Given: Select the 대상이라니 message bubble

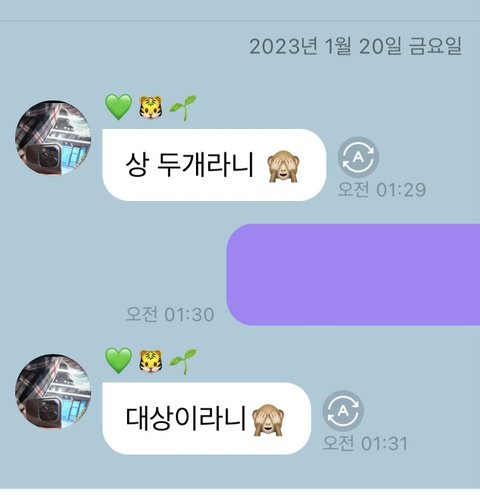Looking at the screenshot, I should tap(206, 419).
